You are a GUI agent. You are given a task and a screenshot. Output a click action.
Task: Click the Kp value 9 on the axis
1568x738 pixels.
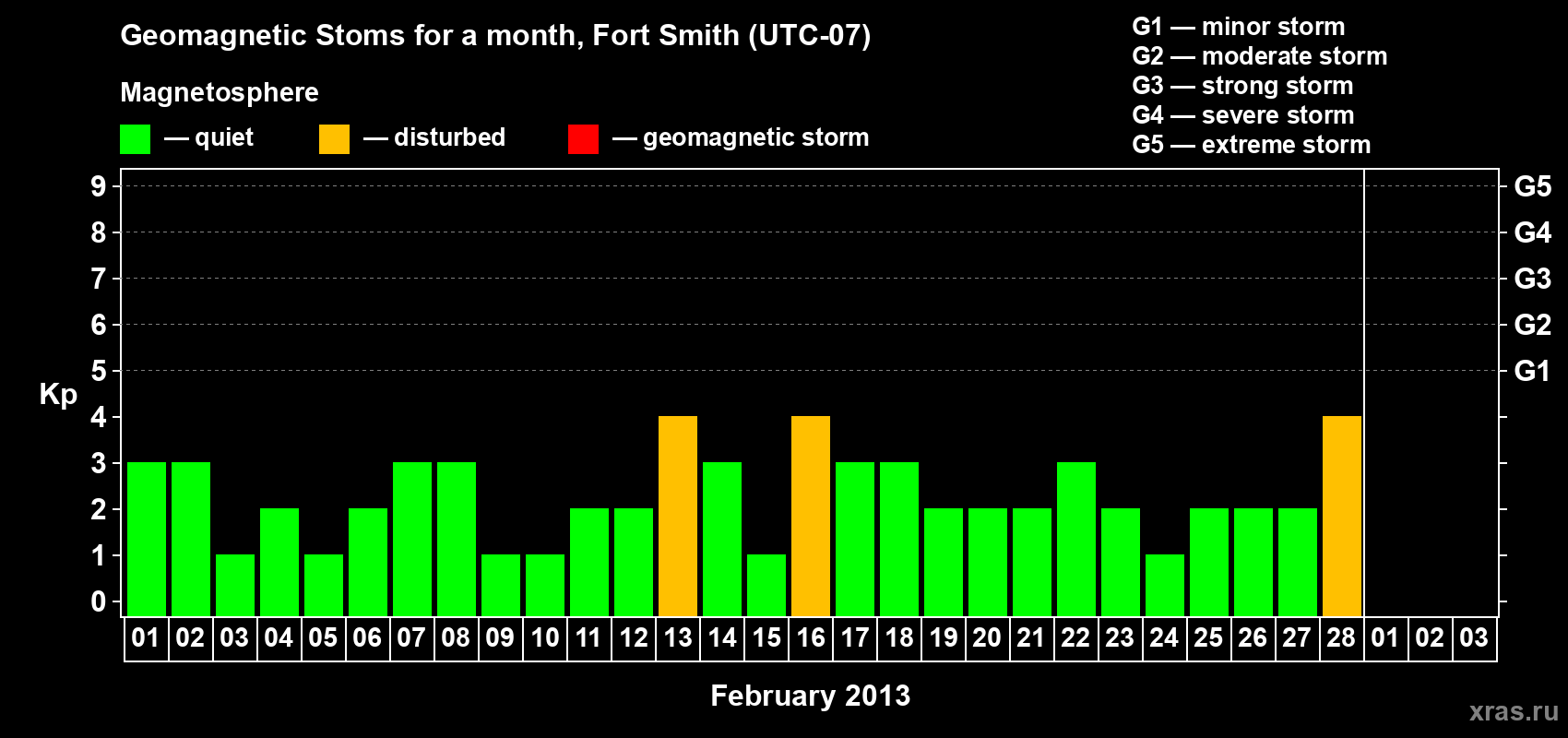click(x=99, y=186)
